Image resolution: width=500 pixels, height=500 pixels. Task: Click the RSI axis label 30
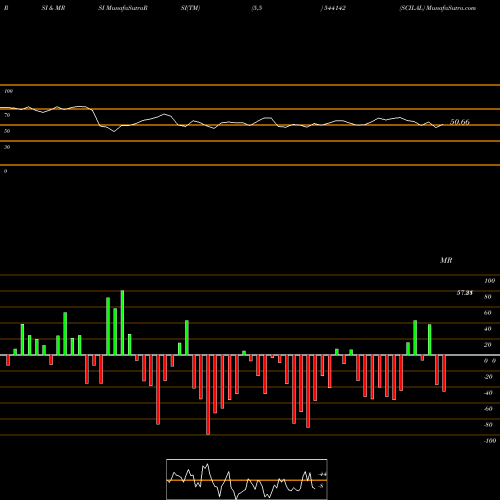(7, 147)
